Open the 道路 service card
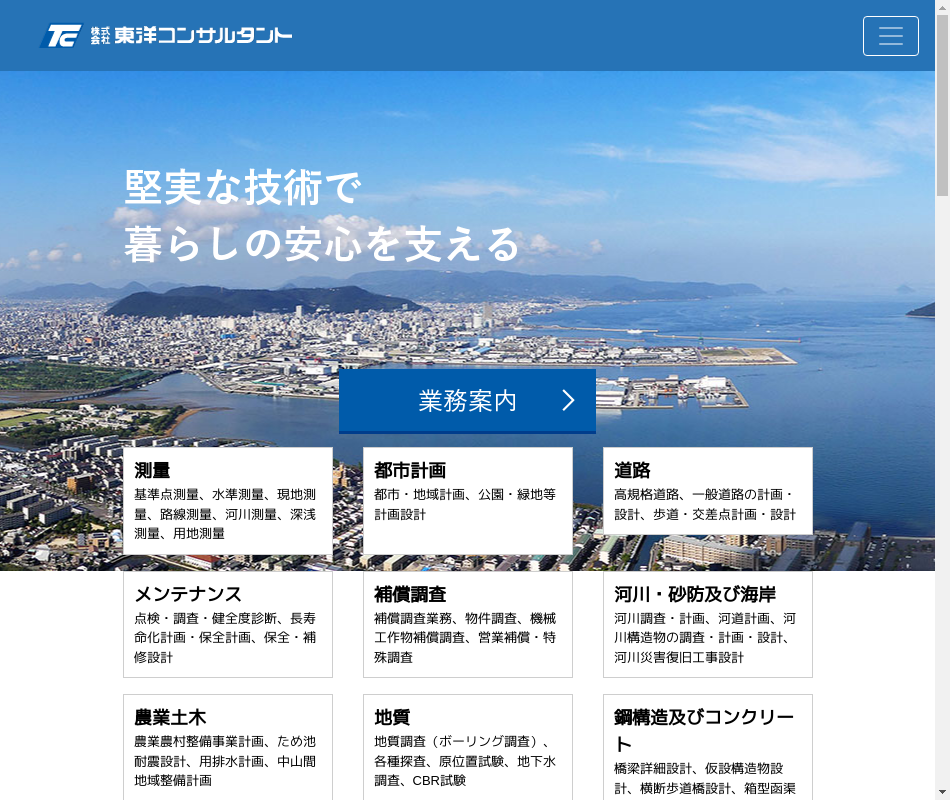 pyautogui.click(x=707, y=491)
